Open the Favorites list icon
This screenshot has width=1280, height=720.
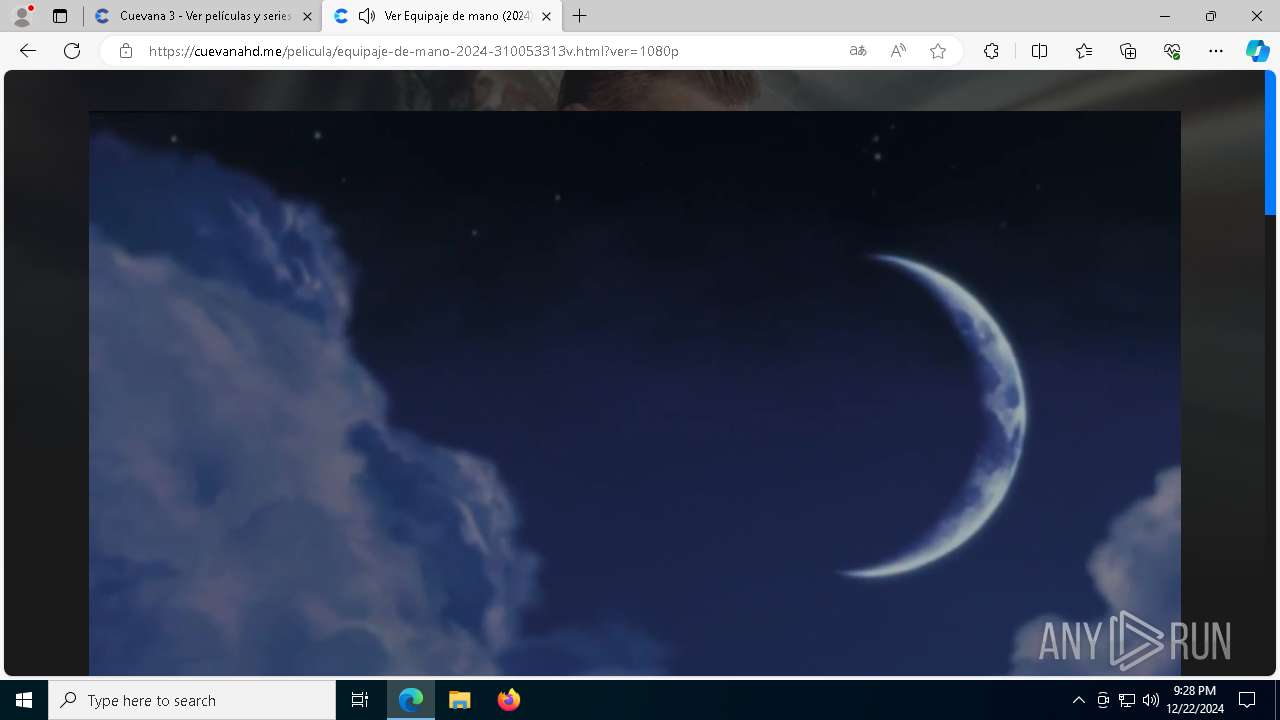click(1084, 51)
